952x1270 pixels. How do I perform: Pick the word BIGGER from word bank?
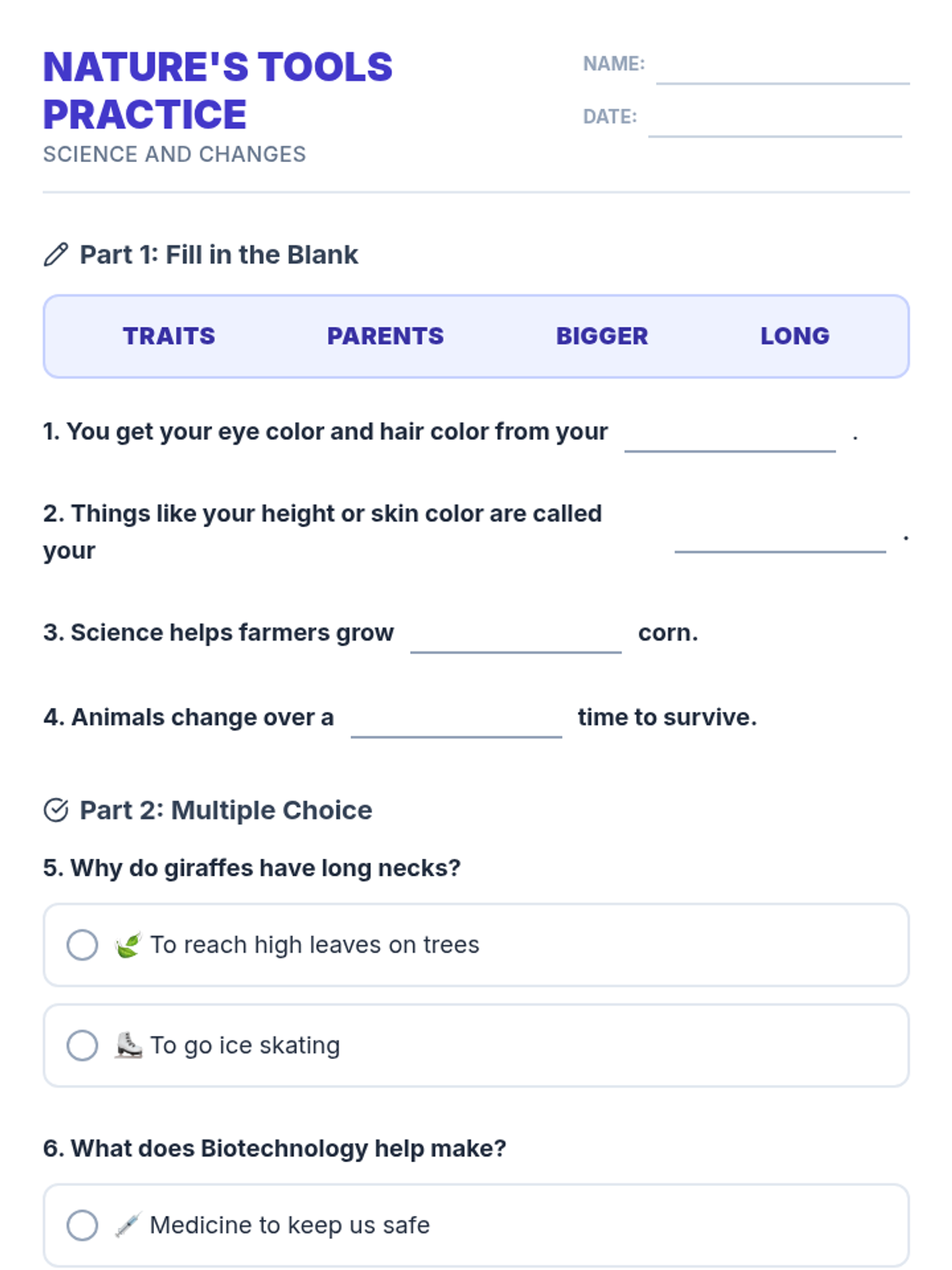(x=602, y=336)
